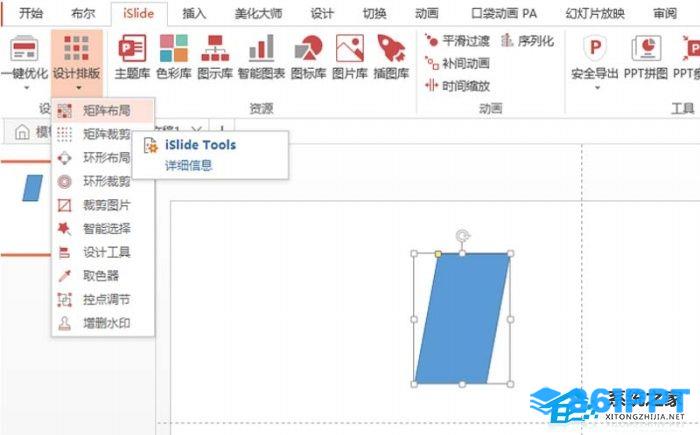Expand the 一键优化 dropdown arrow
700x435 pixels.
[x=26, y=88]
